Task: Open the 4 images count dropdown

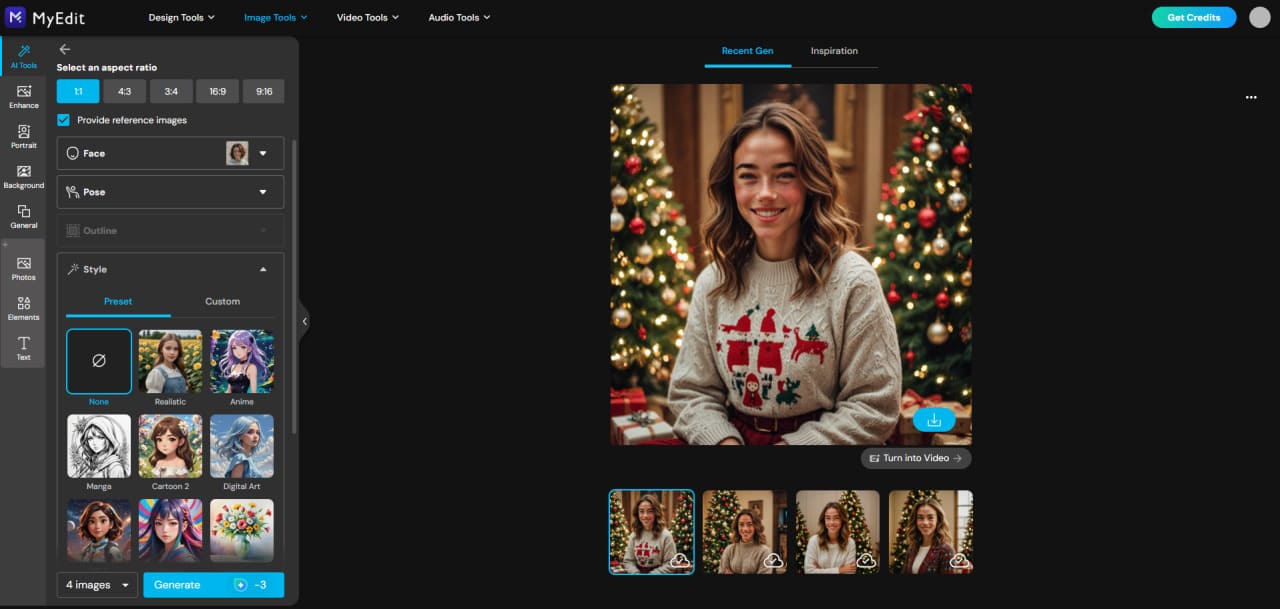Action: [x=96, y=584]
